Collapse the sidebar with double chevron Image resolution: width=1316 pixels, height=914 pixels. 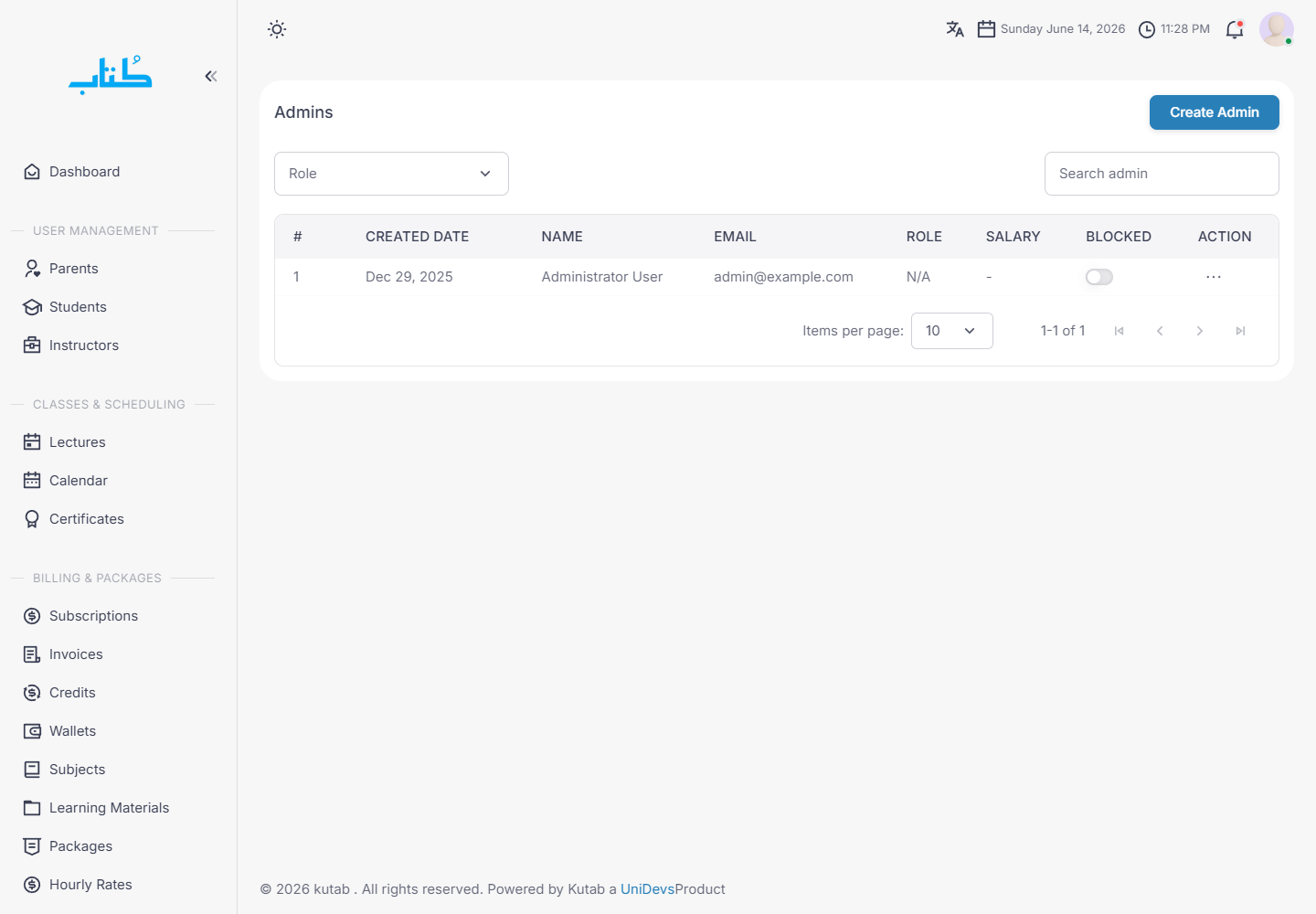pos(211,76)
